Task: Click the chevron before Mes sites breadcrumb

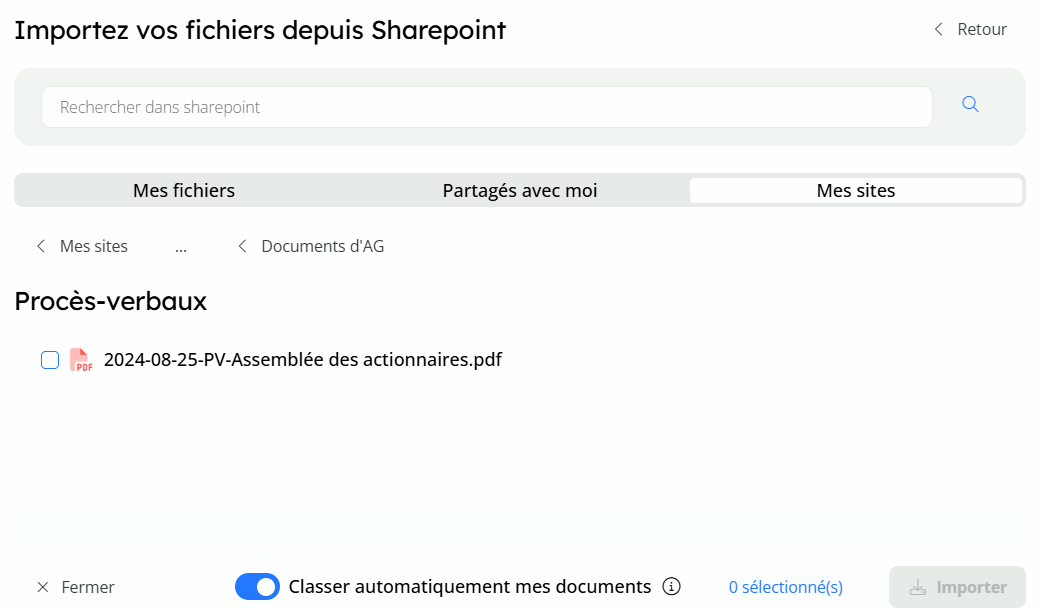Action: pyautogui.click(x=41, y=246)
